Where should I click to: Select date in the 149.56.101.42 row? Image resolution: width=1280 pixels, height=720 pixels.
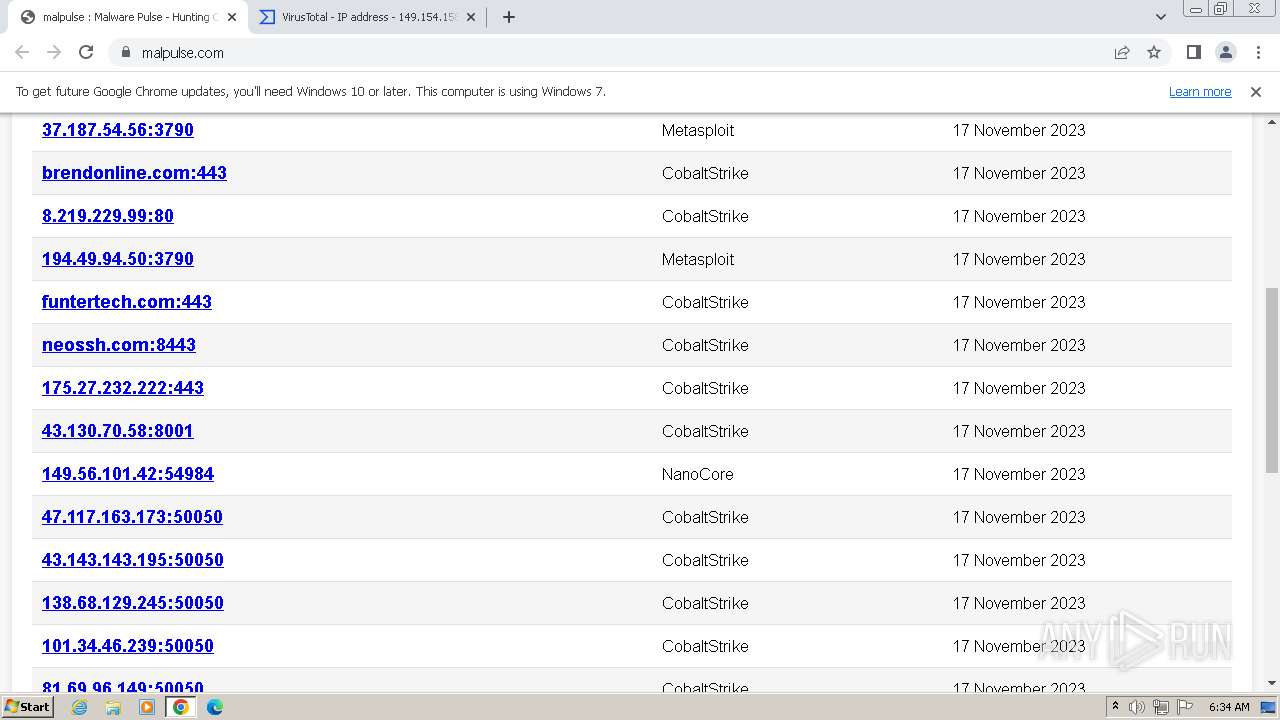(1019, 474)
